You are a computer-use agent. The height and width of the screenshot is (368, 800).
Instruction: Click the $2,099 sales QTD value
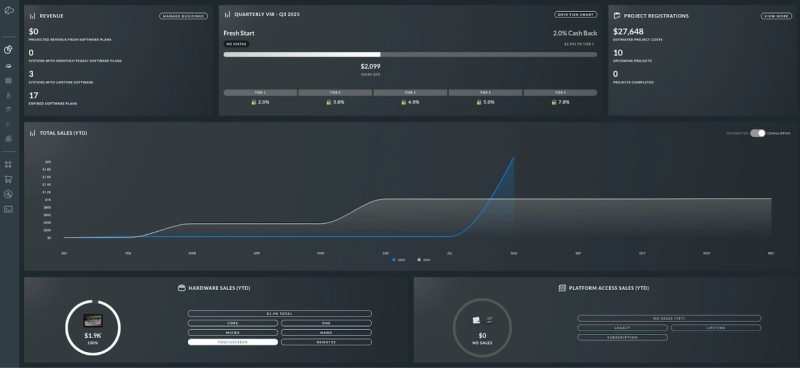point(370,66)
